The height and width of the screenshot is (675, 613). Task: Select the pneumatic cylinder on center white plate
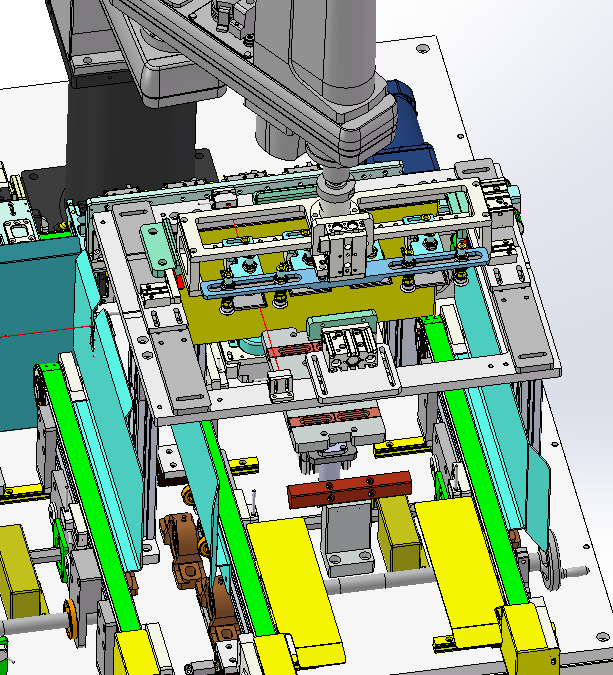click(x=352, y=347)
